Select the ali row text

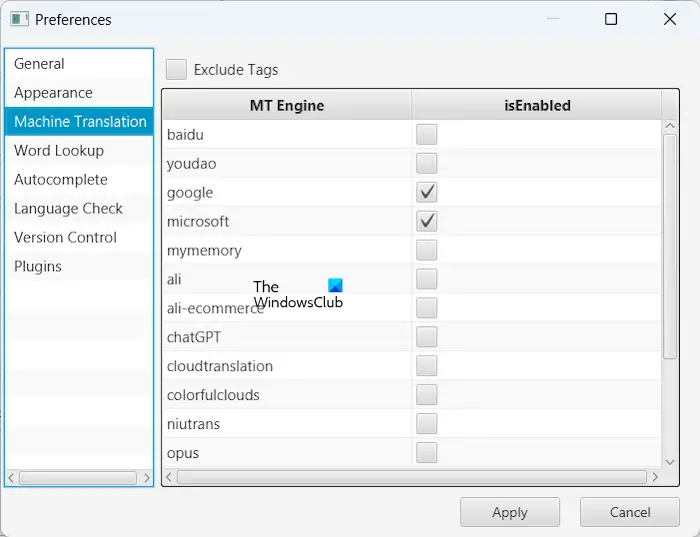tap(174, 279)
